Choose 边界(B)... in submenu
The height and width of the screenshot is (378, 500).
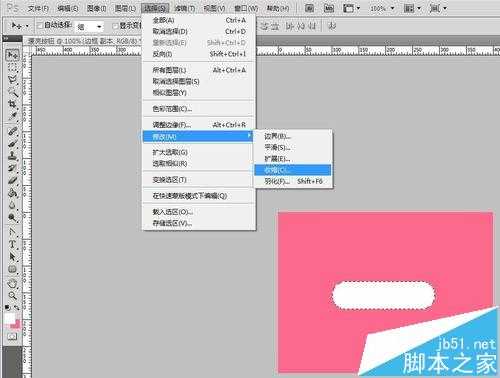coord(293,136)
